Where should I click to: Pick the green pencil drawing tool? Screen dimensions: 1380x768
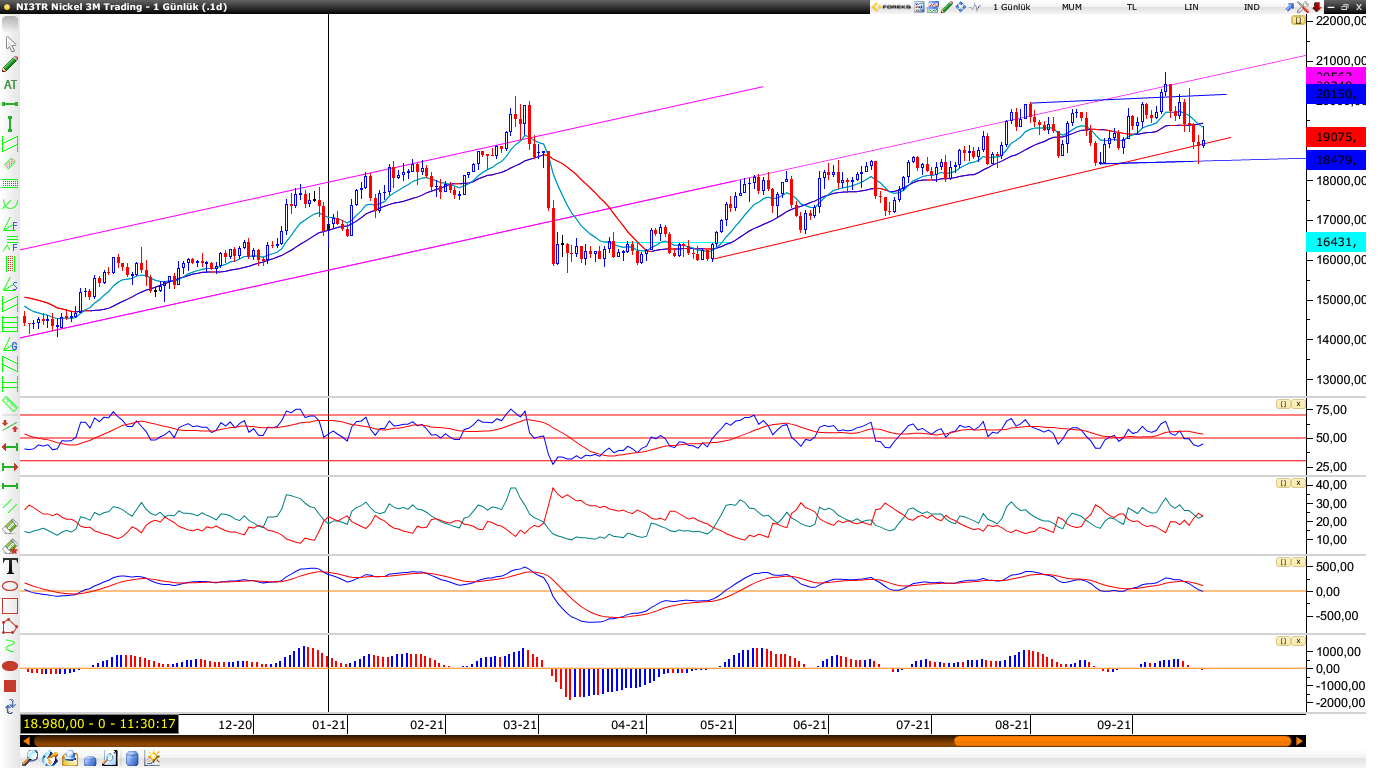11,64
